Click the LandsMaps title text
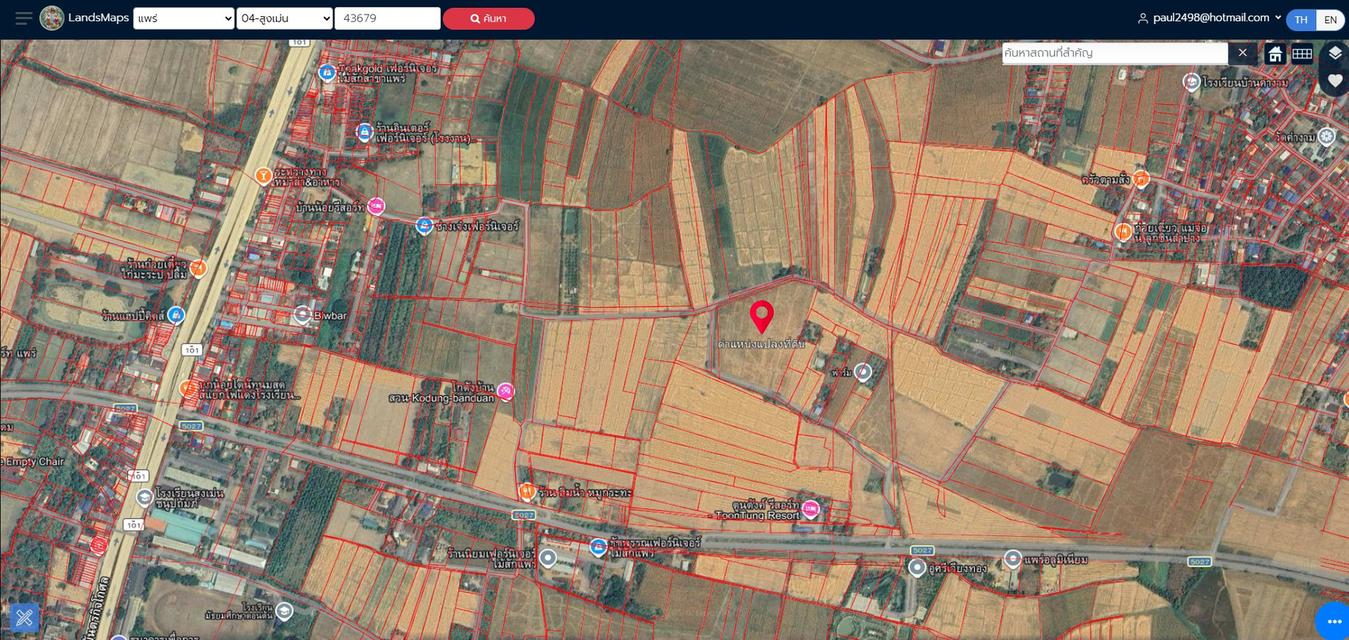 [98, 18]
